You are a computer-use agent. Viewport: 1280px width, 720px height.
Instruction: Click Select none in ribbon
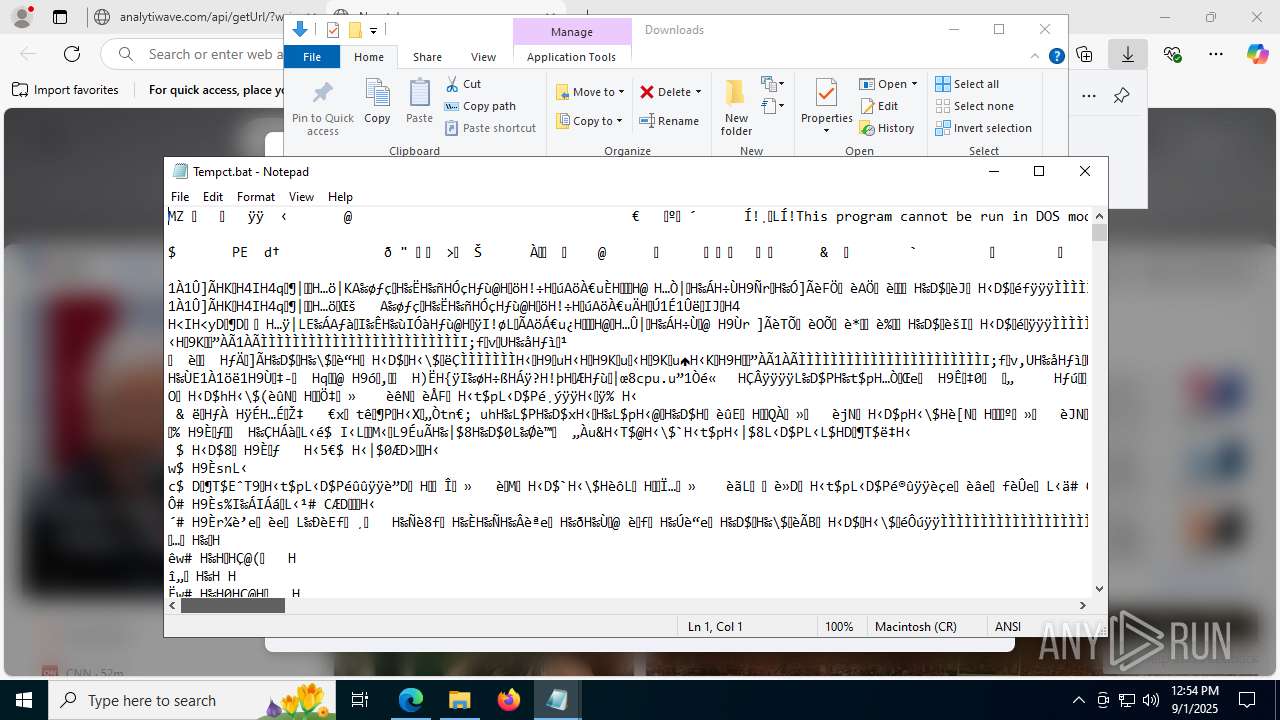(974, 106)
